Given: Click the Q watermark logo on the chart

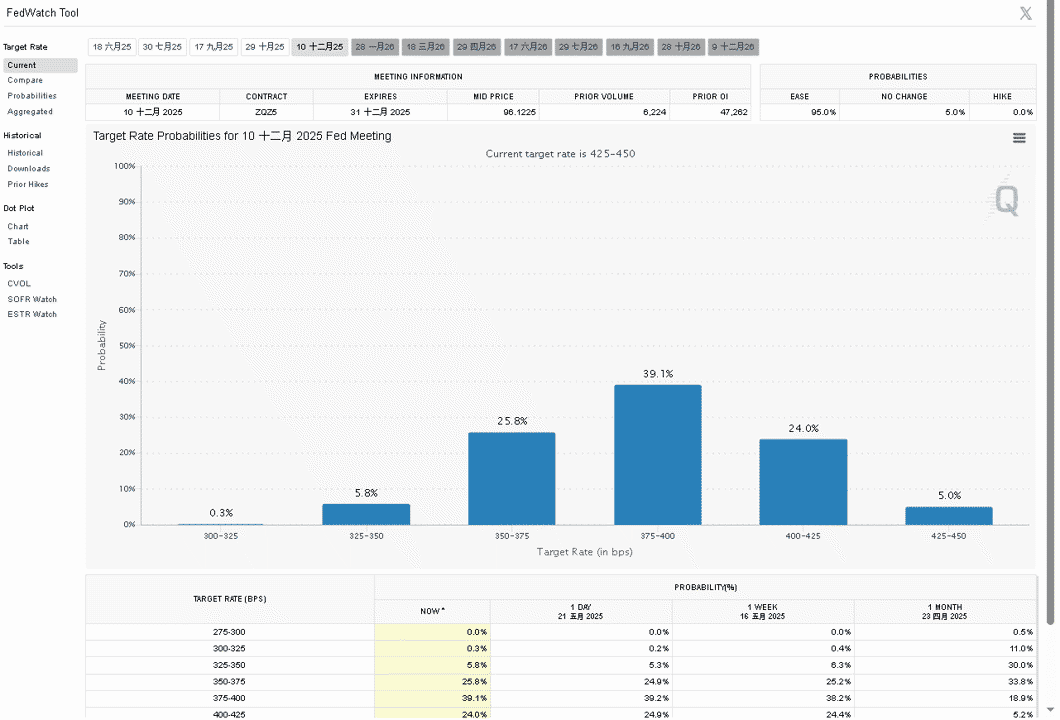Looking at the screenshot, I should pyautogui.click(x=1005, y=200).
